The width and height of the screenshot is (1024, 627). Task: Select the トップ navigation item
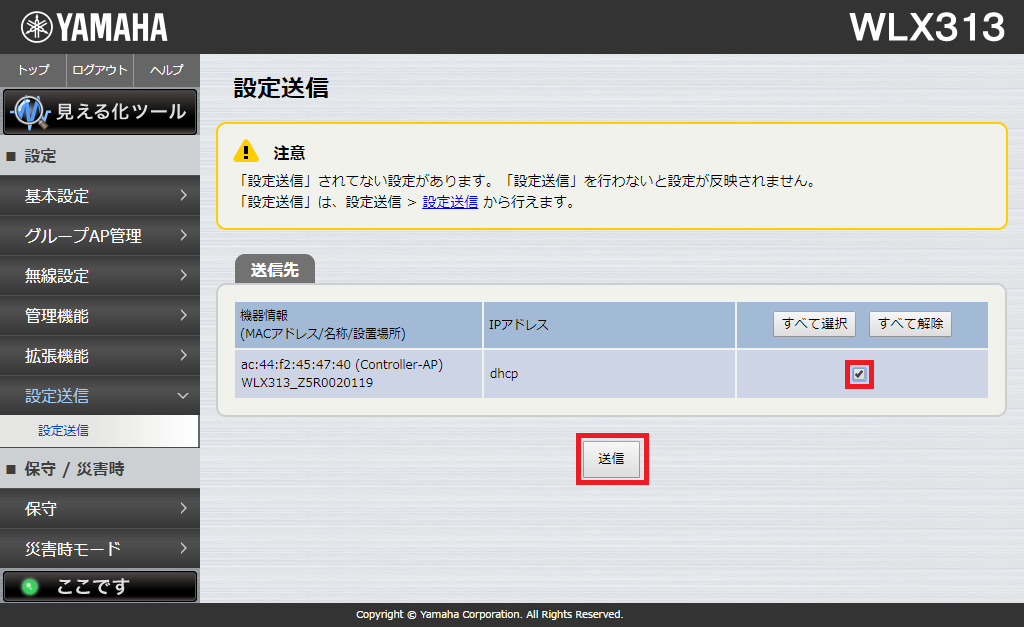click(x=32, y=70)
